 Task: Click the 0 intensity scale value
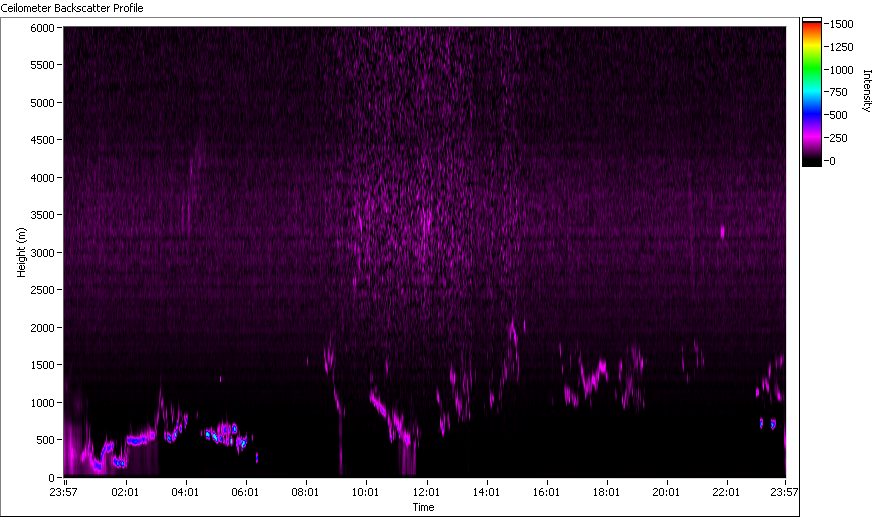[833, 161]
